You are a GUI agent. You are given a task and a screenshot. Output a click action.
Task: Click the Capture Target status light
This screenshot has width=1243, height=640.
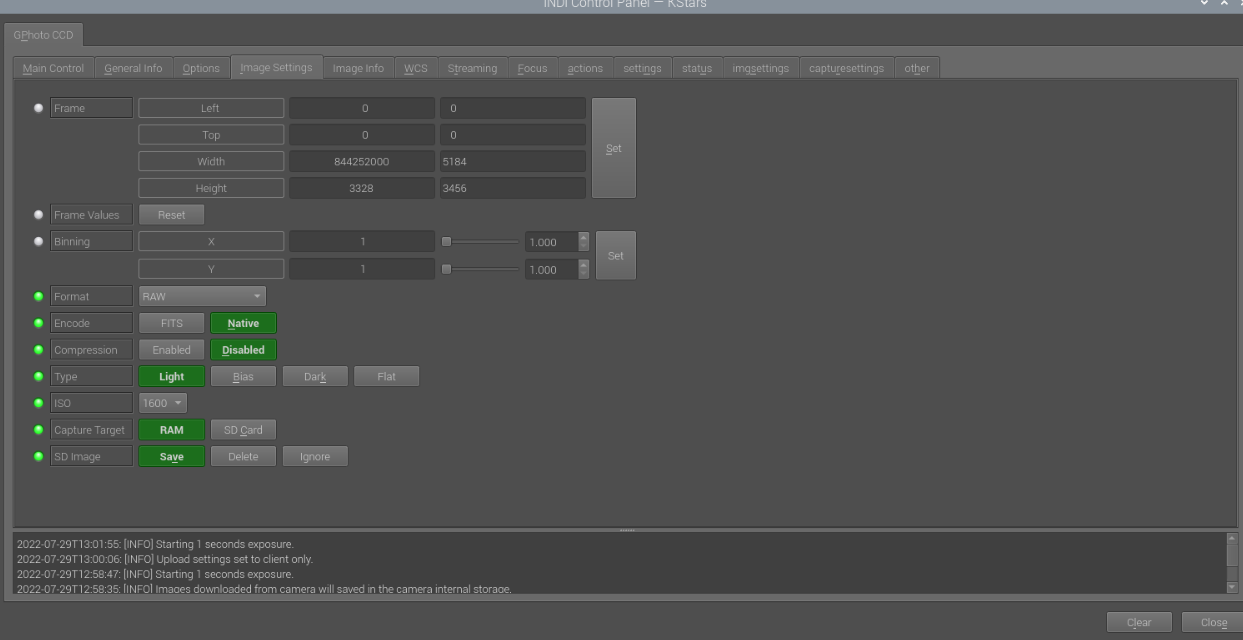39,430
